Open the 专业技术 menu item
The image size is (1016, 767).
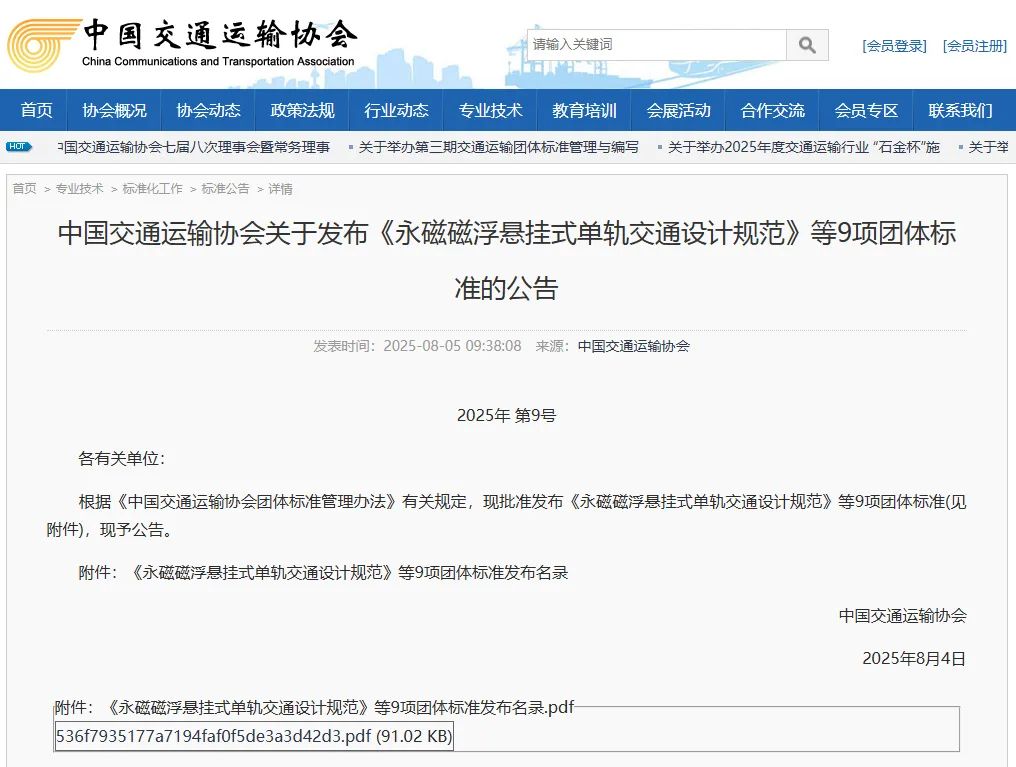click(490, 110)
